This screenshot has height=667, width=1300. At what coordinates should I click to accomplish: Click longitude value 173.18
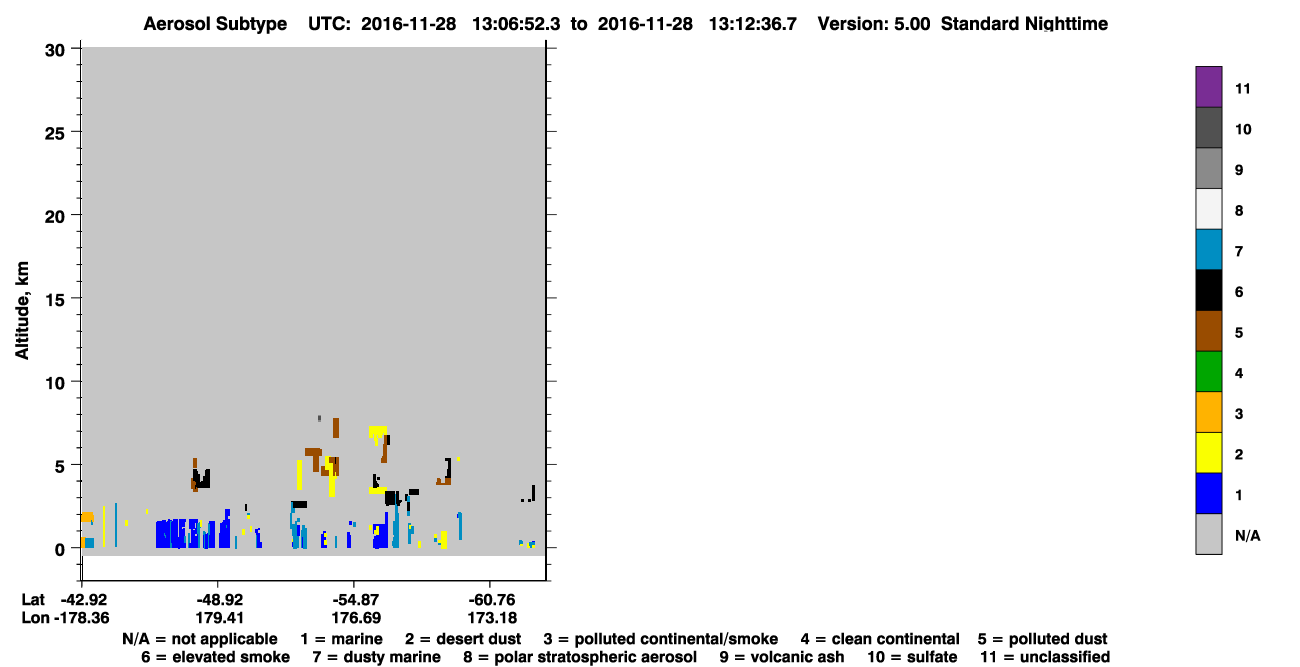491,618
